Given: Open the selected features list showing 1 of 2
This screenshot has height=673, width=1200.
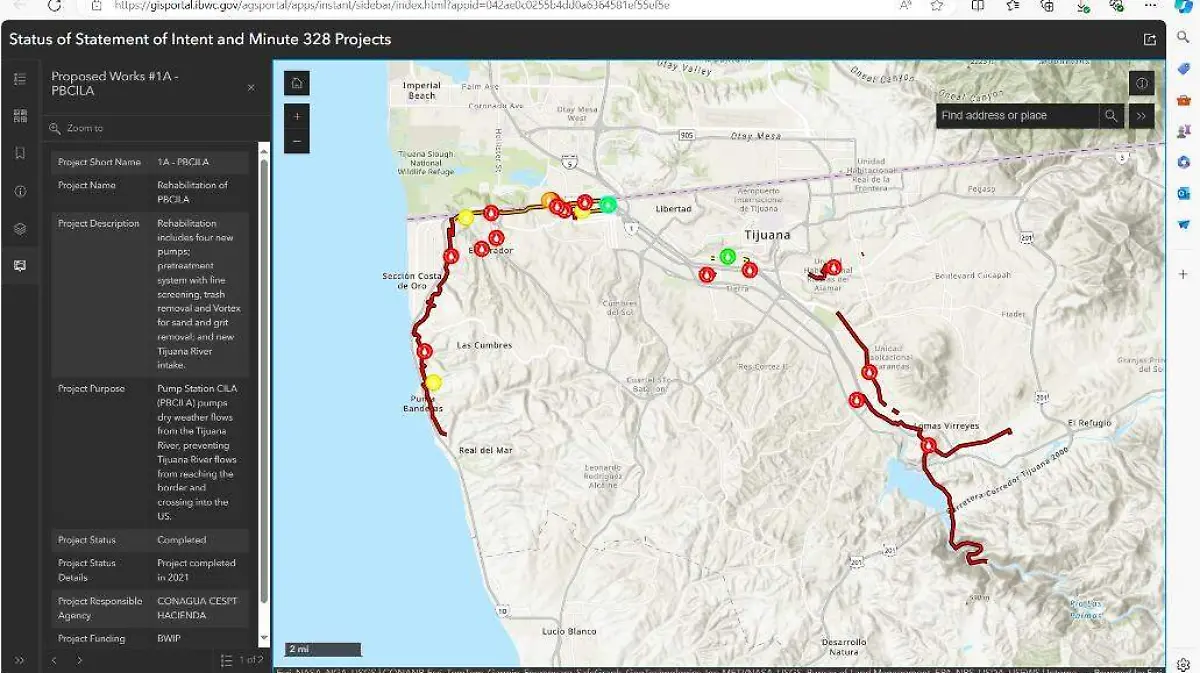Looking at the screenshot, I should point(241,660).
